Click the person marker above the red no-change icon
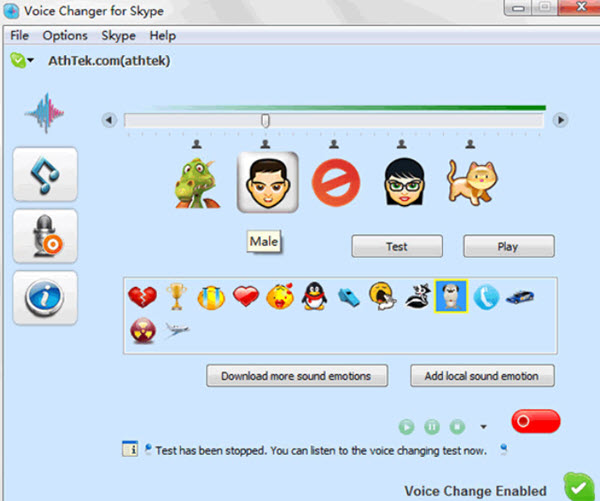Image resolution: width=600 pixels, height=501 pixels. (x=334, y=144)
